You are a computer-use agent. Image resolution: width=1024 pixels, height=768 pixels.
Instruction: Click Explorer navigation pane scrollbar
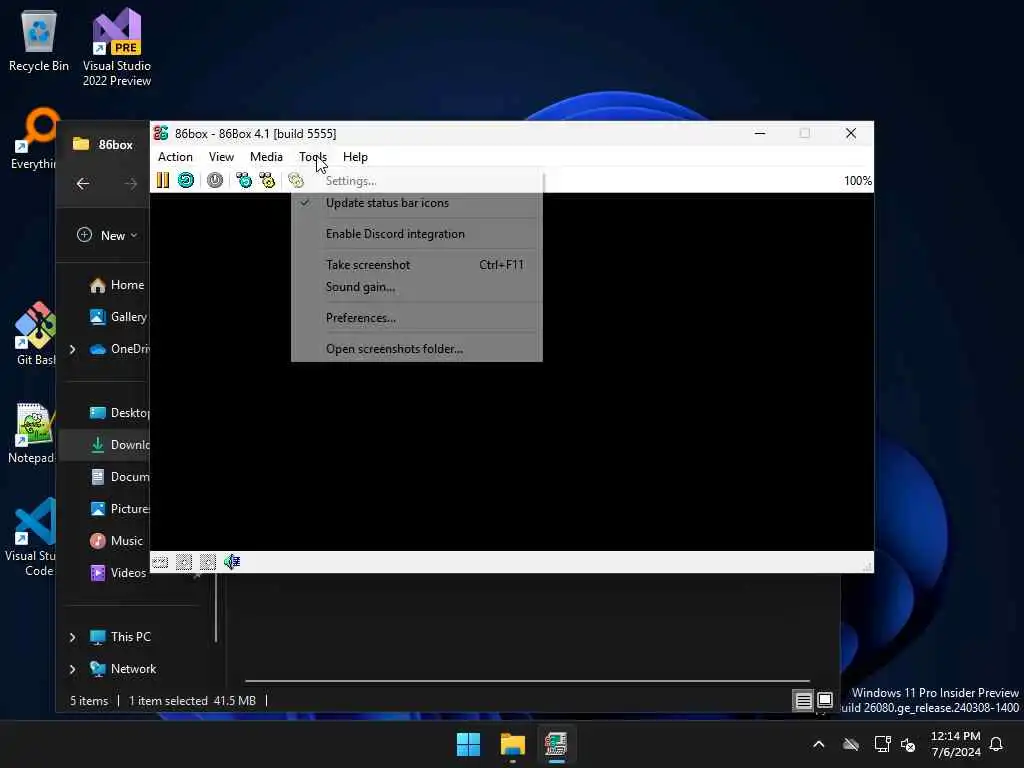216,608
